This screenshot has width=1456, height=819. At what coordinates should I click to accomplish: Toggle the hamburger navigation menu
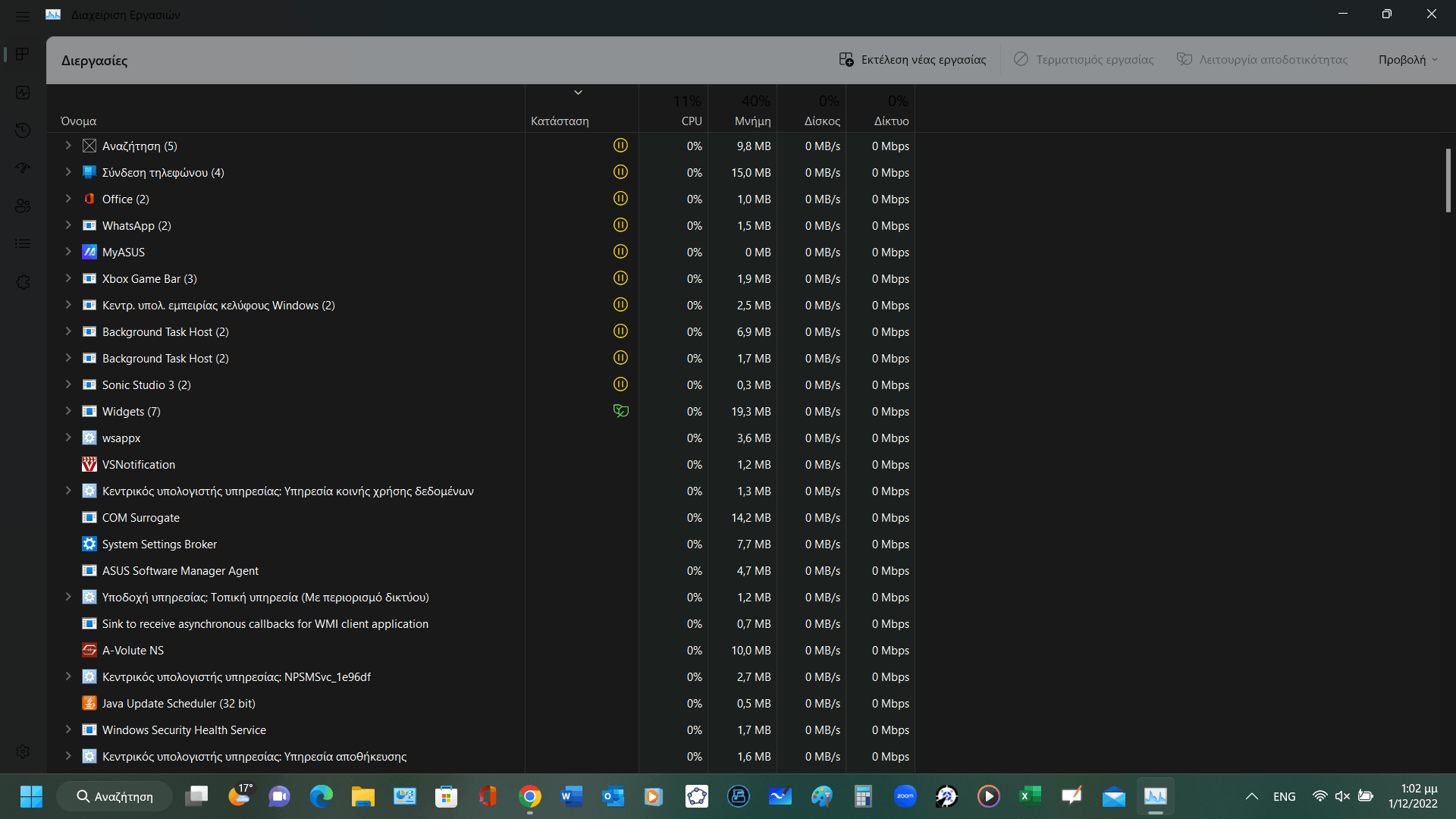[x=23, y=15]
